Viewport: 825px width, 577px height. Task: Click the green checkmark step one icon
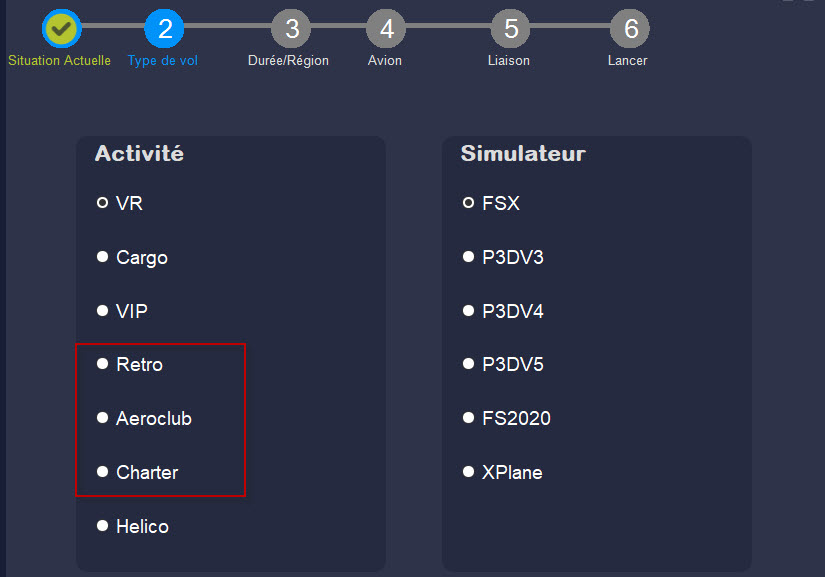62,28
